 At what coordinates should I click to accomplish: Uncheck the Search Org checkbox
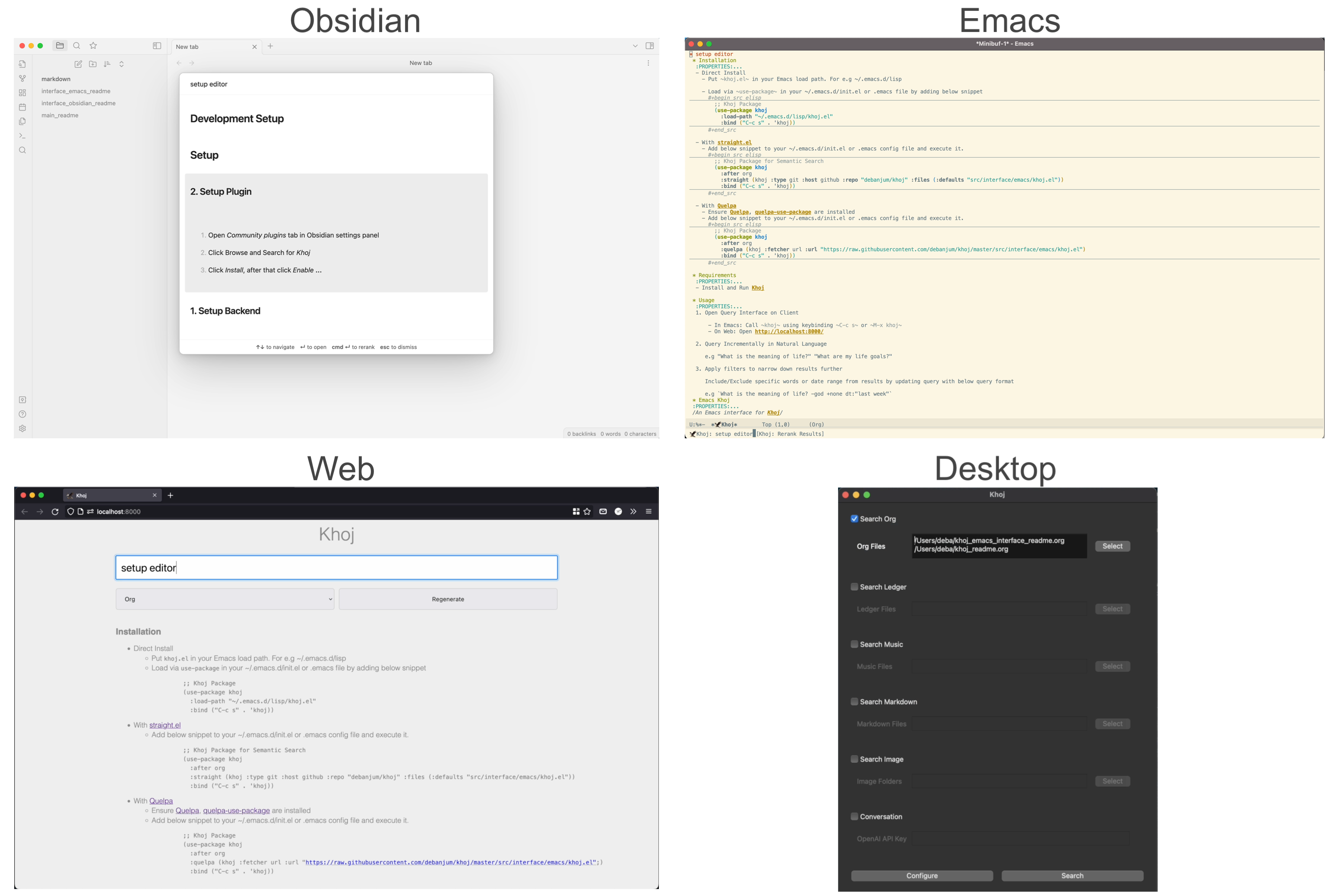pos(854,519)
